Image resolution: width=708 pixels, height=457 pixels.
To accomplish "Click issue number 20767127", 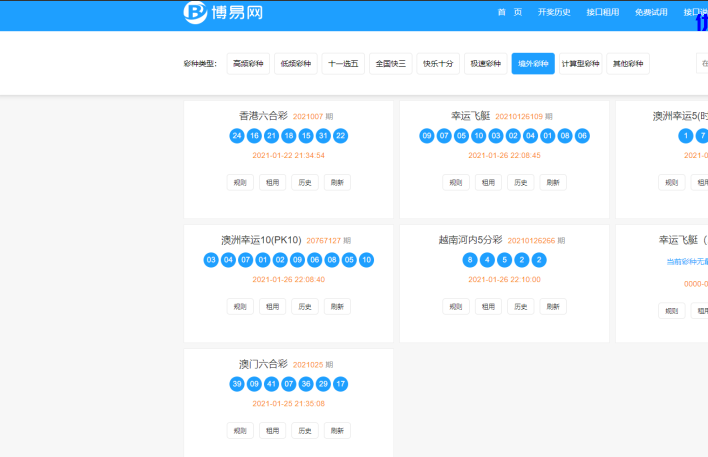I will pyautogui.click(x=323, y=241).
